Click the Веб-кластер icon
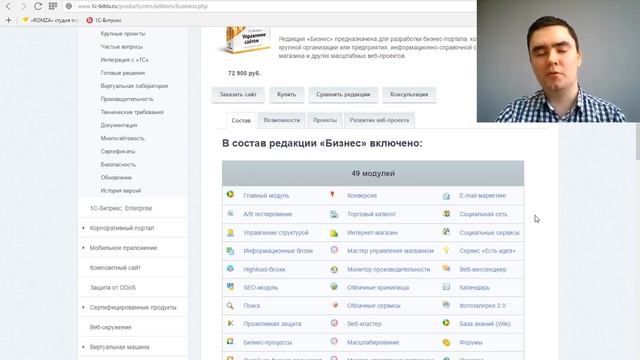This screenshot has height=360, width=640. [334, 323]
